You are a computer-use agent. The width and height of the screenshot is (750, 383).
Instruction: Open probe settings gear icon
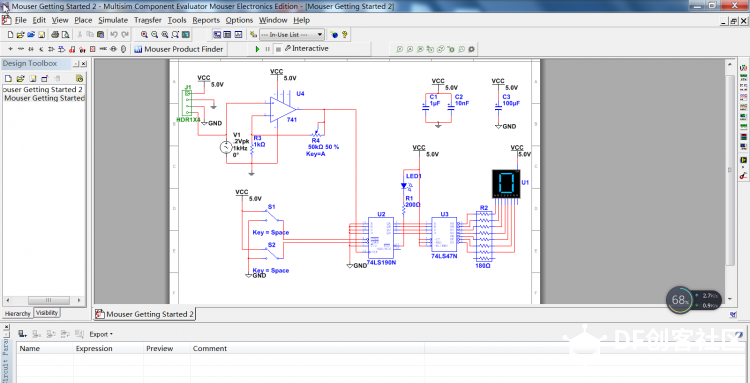click(x=472, y=49)
